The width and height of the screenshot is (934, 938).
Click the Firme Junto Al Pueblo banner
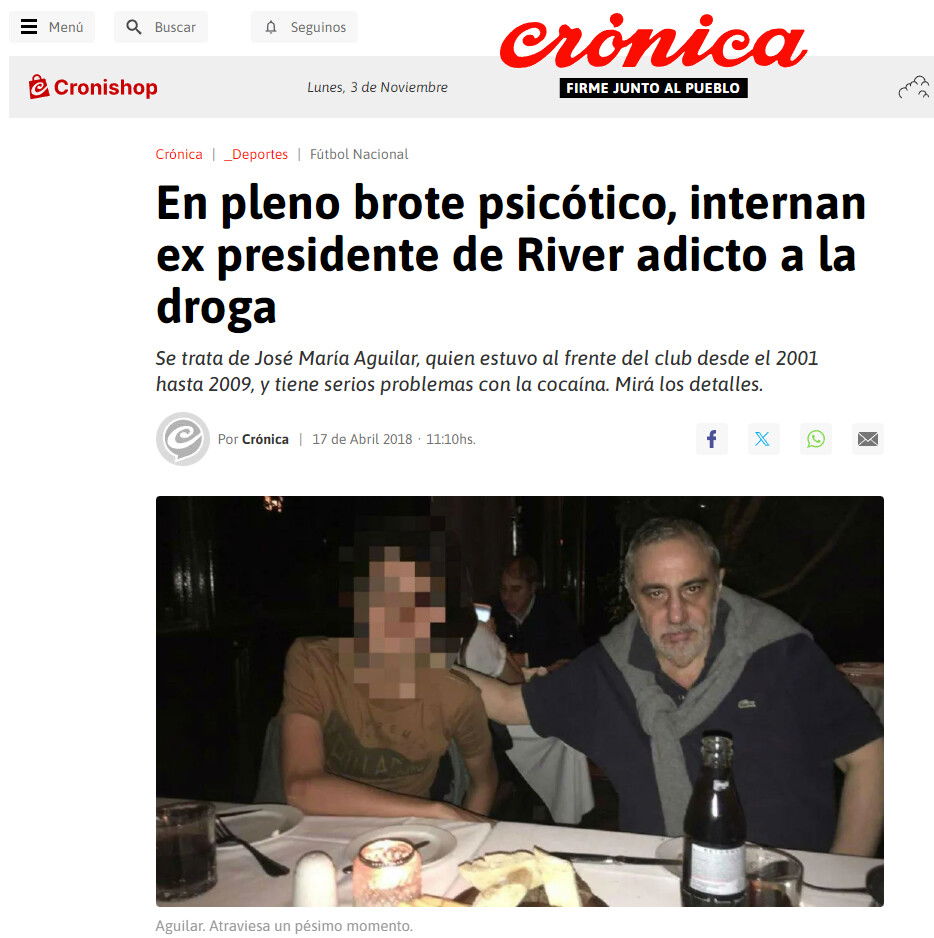coord(653,88)
